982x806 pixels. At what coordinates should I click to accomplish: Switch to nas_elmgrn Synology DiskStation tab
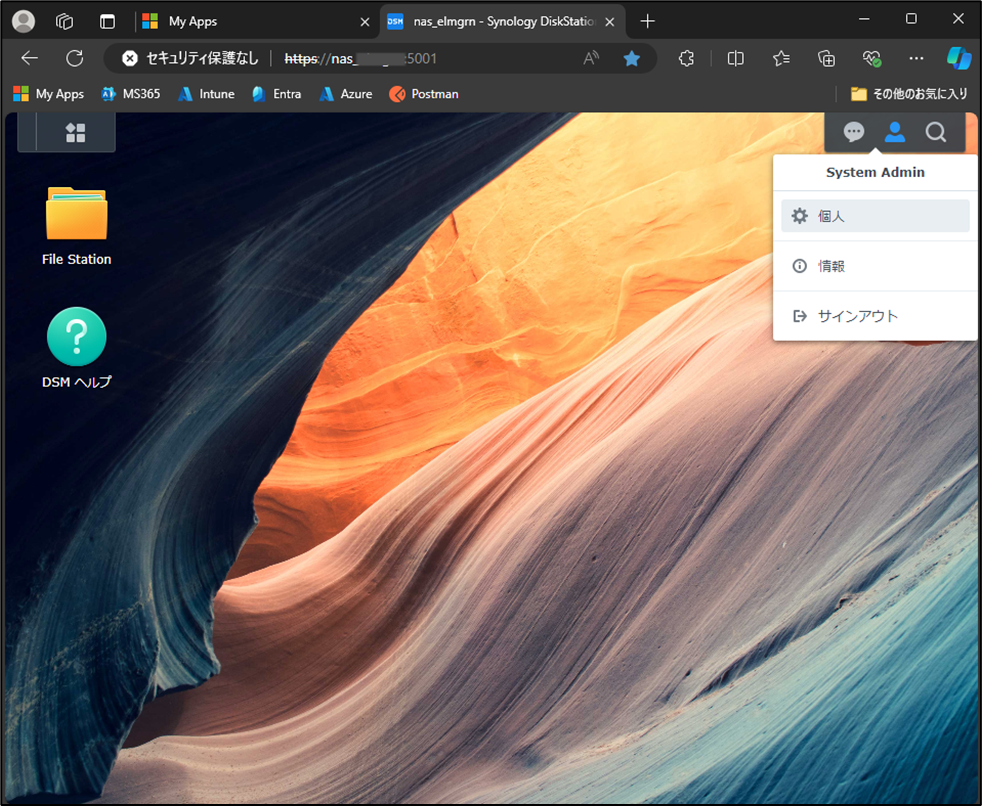click(x=503, y=21)
